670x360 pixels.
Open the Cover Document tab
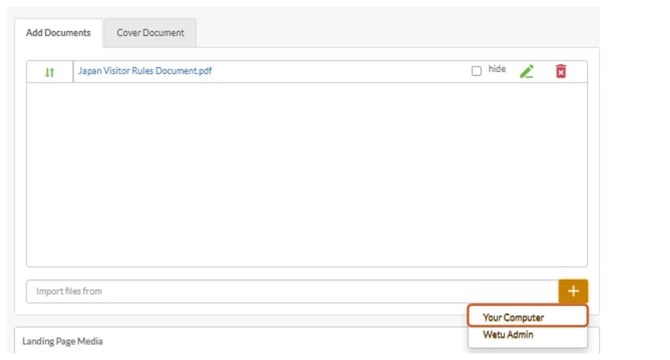tap(150, 33)
